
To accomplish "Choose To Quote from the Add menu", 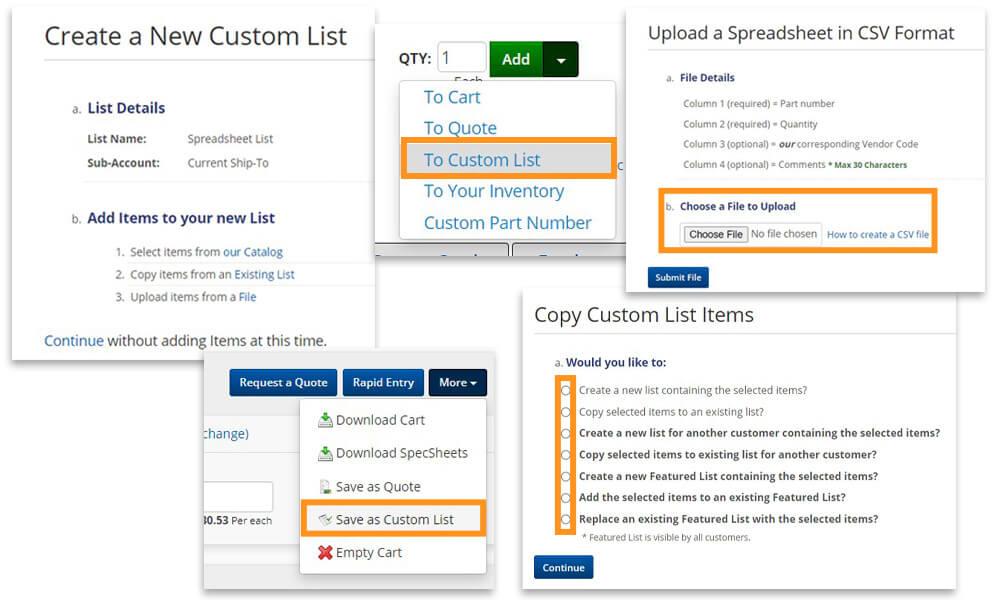I will point(460,128).
